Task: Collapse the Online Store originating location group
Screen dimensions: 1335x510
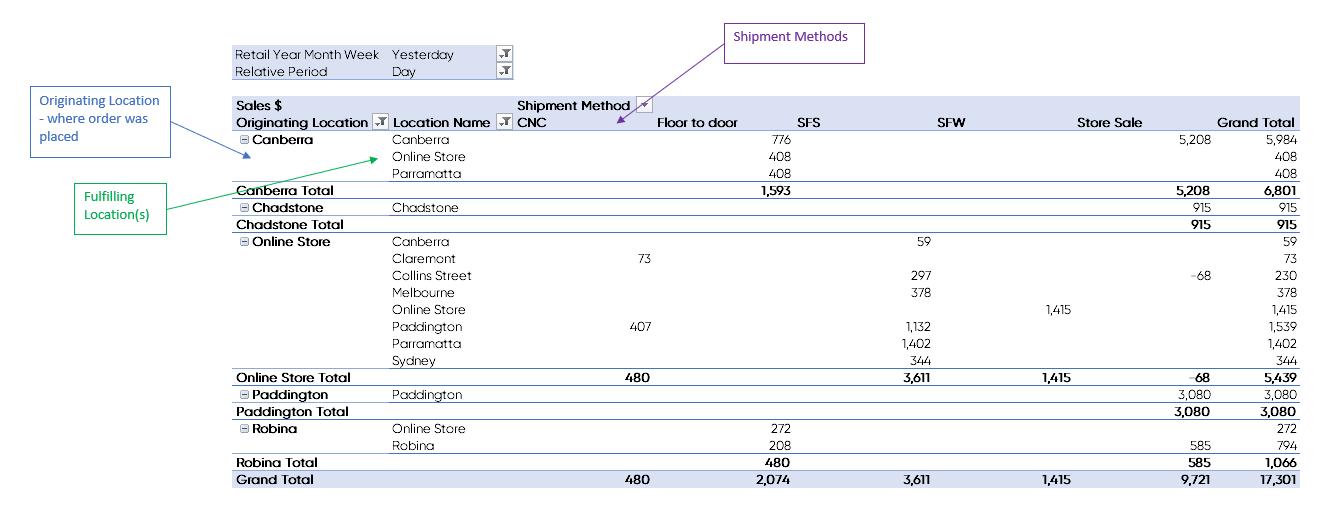Action: 244,242
